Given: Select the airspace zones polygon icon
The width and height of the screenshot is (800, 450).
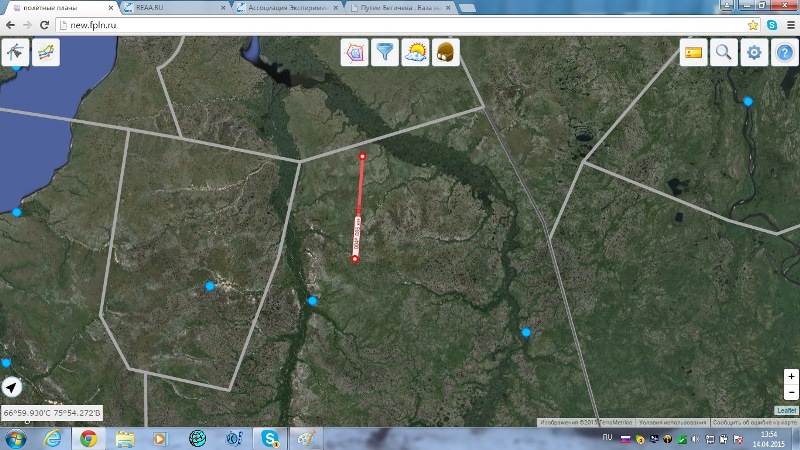Looking at the screenshot, I should click(355, 53).
